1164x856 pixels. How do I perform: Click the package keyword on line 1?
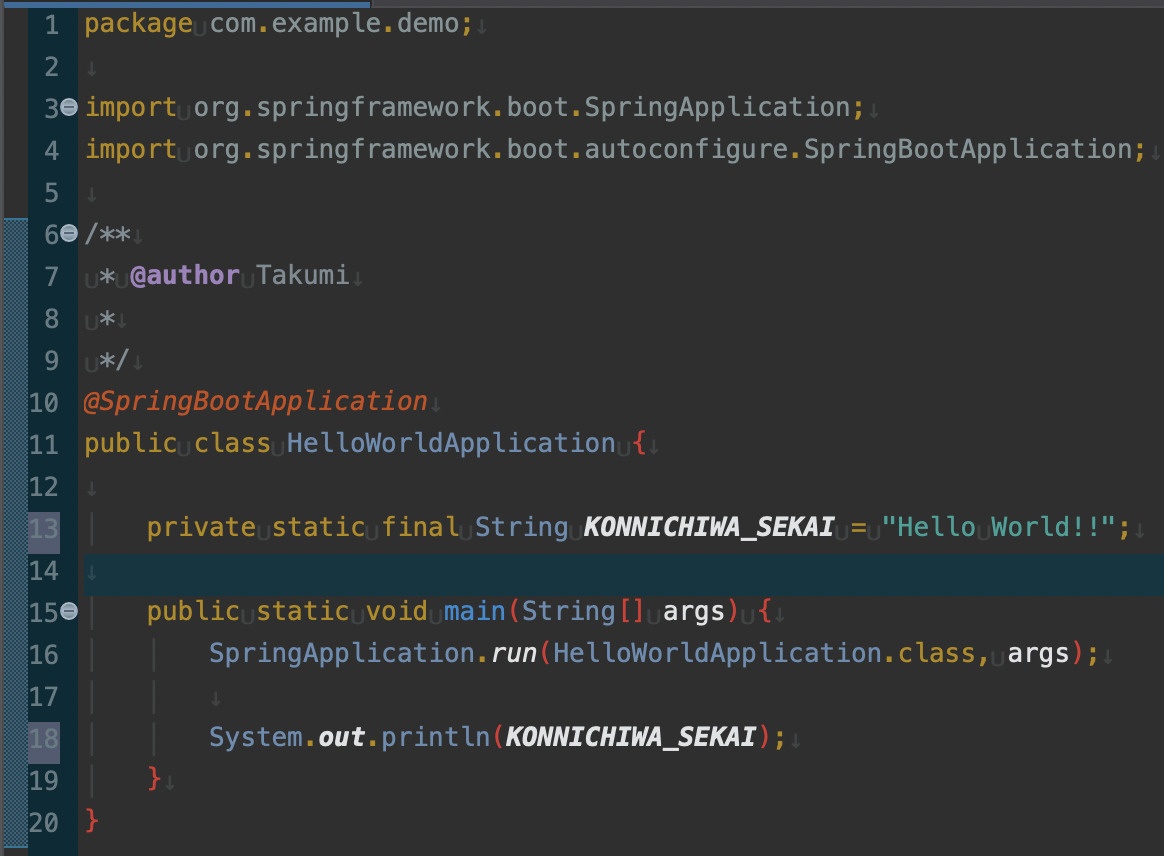pyautogui.click(x=139, y=24)
